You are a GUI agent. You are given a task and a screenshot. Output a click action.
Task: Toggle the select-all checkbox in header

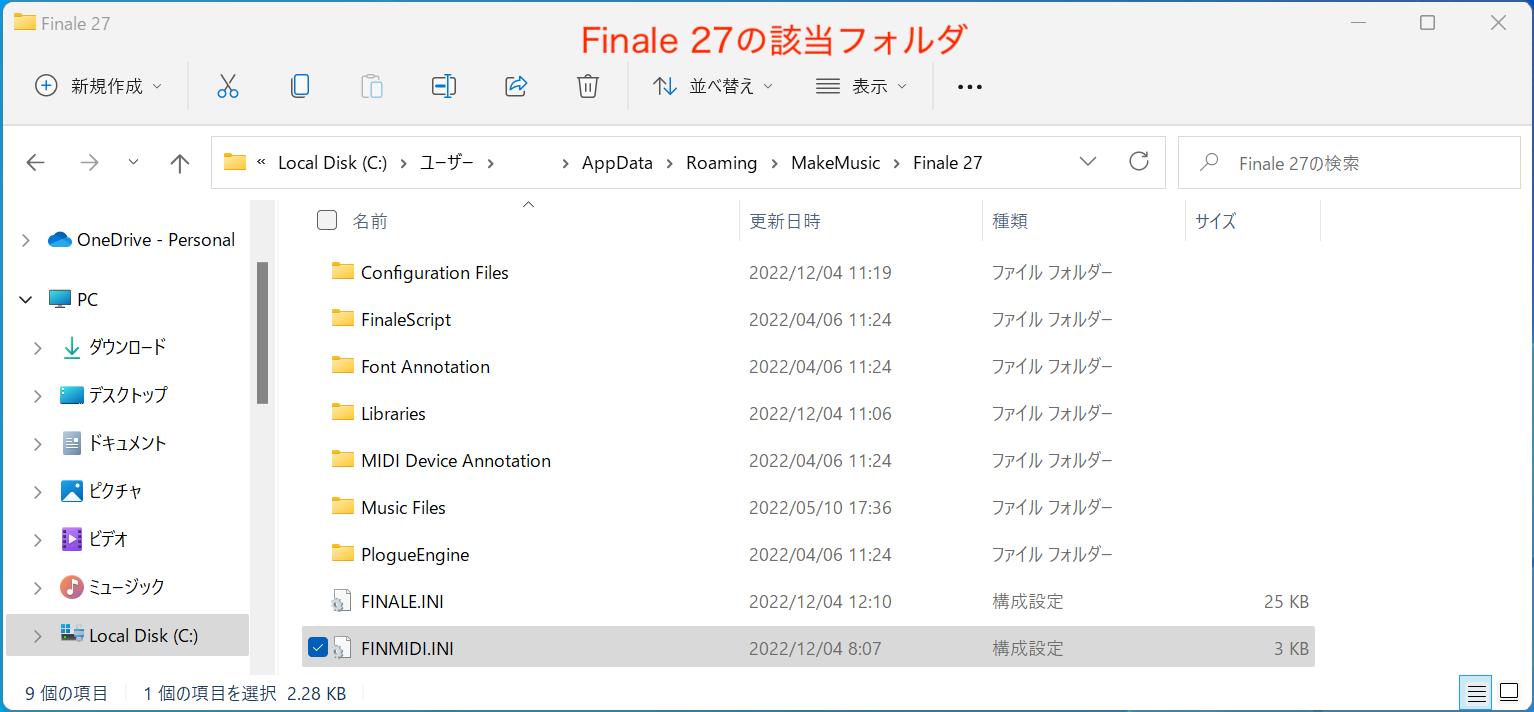pos(327,220)
